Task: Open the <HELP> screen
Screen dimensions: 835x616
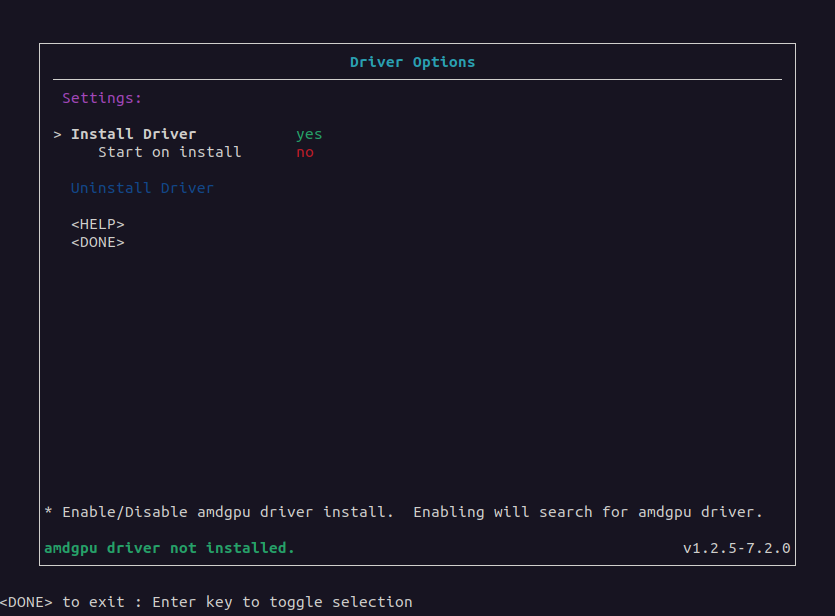Action: (x=98, y=224)
